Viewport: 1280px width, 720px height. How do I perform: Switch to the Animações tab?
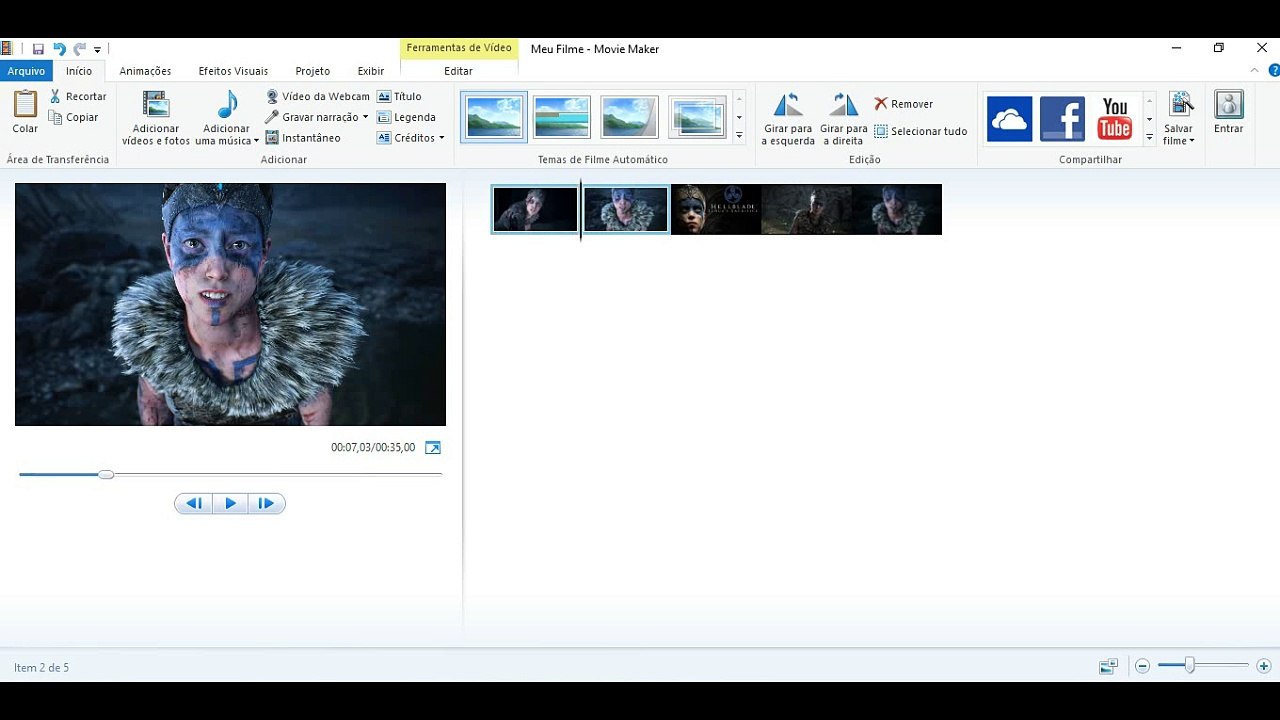145,71
